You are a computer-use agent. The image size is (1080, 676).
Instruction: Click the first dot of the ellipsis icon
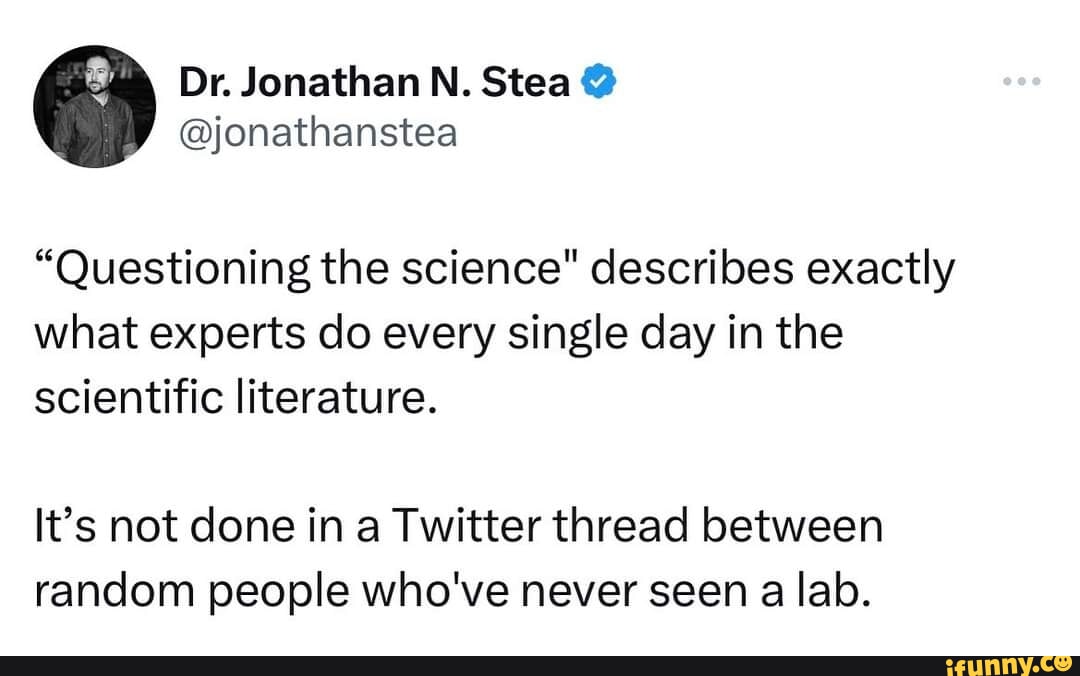click(1006, 82)
